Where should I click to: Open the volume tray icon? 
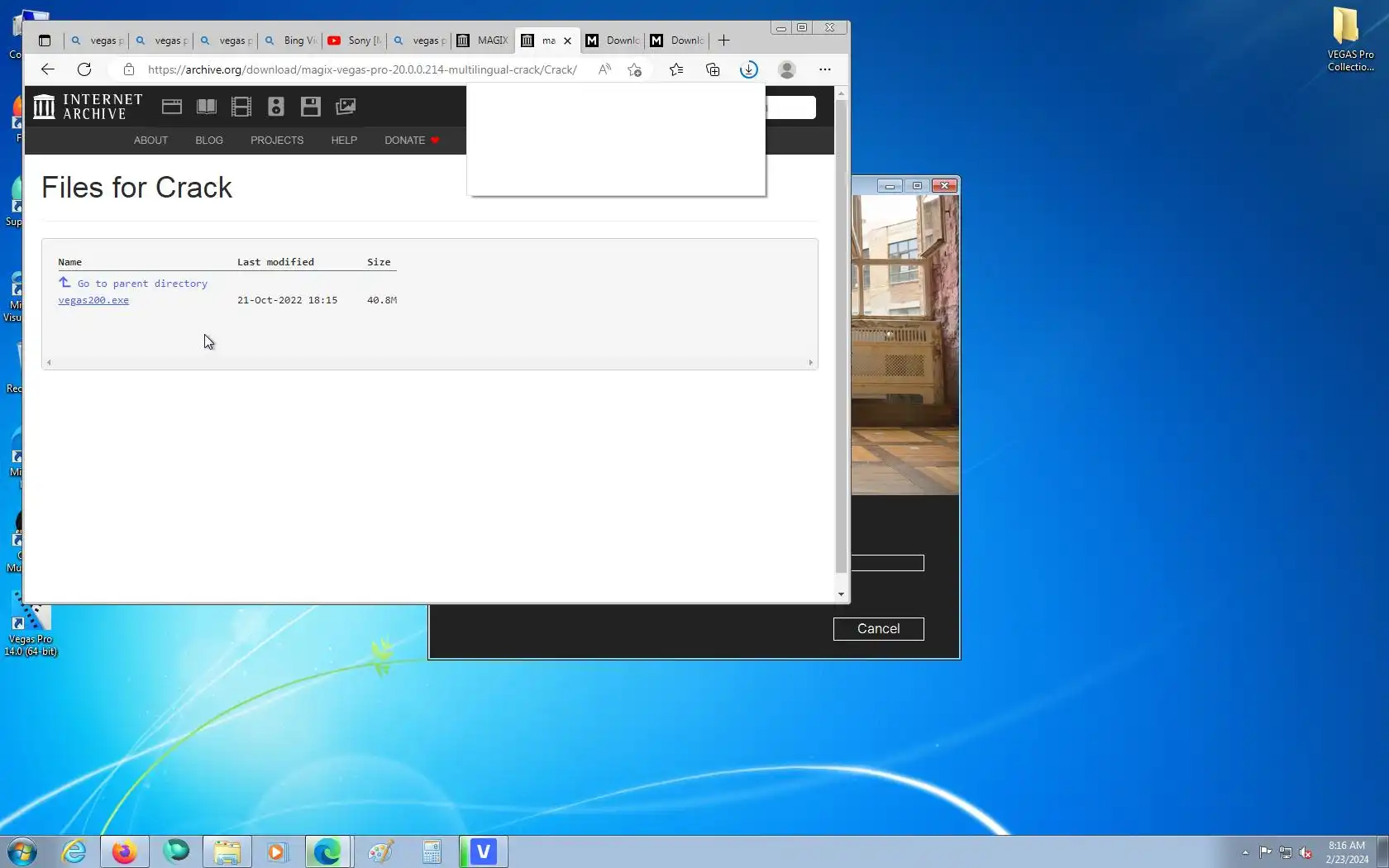click(x=1306, y=852)
